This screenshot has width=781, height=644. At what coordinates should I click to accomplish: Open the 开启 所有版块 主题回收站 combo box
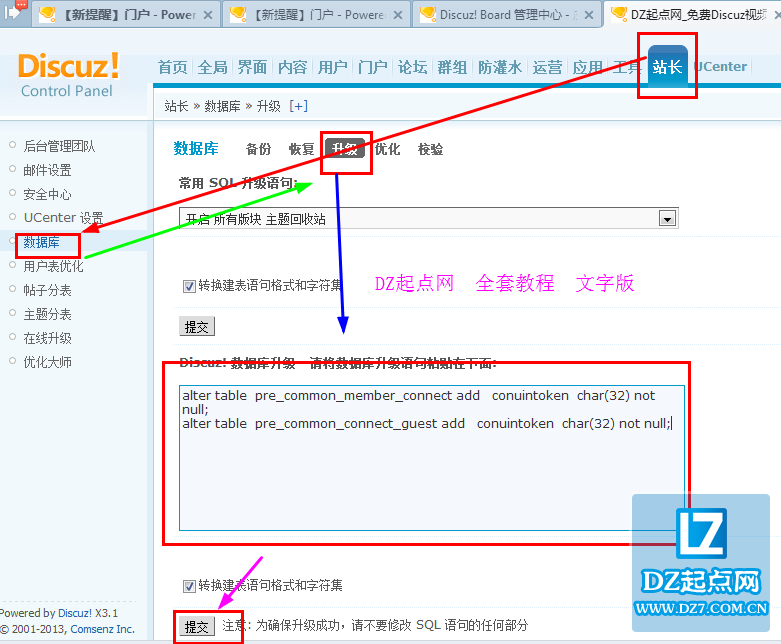coord(428,219)
